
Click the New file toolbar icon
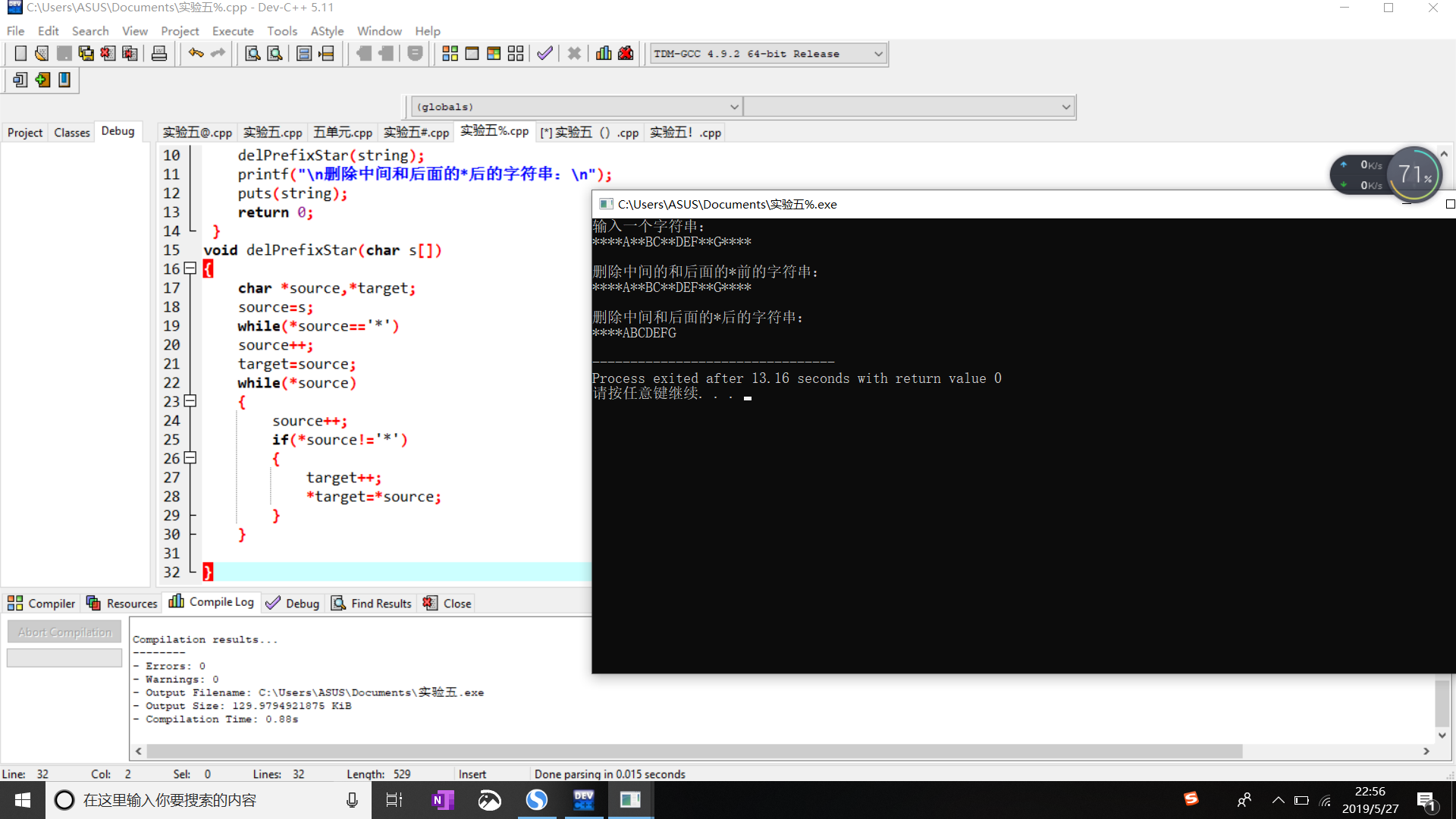coord(20,54)
